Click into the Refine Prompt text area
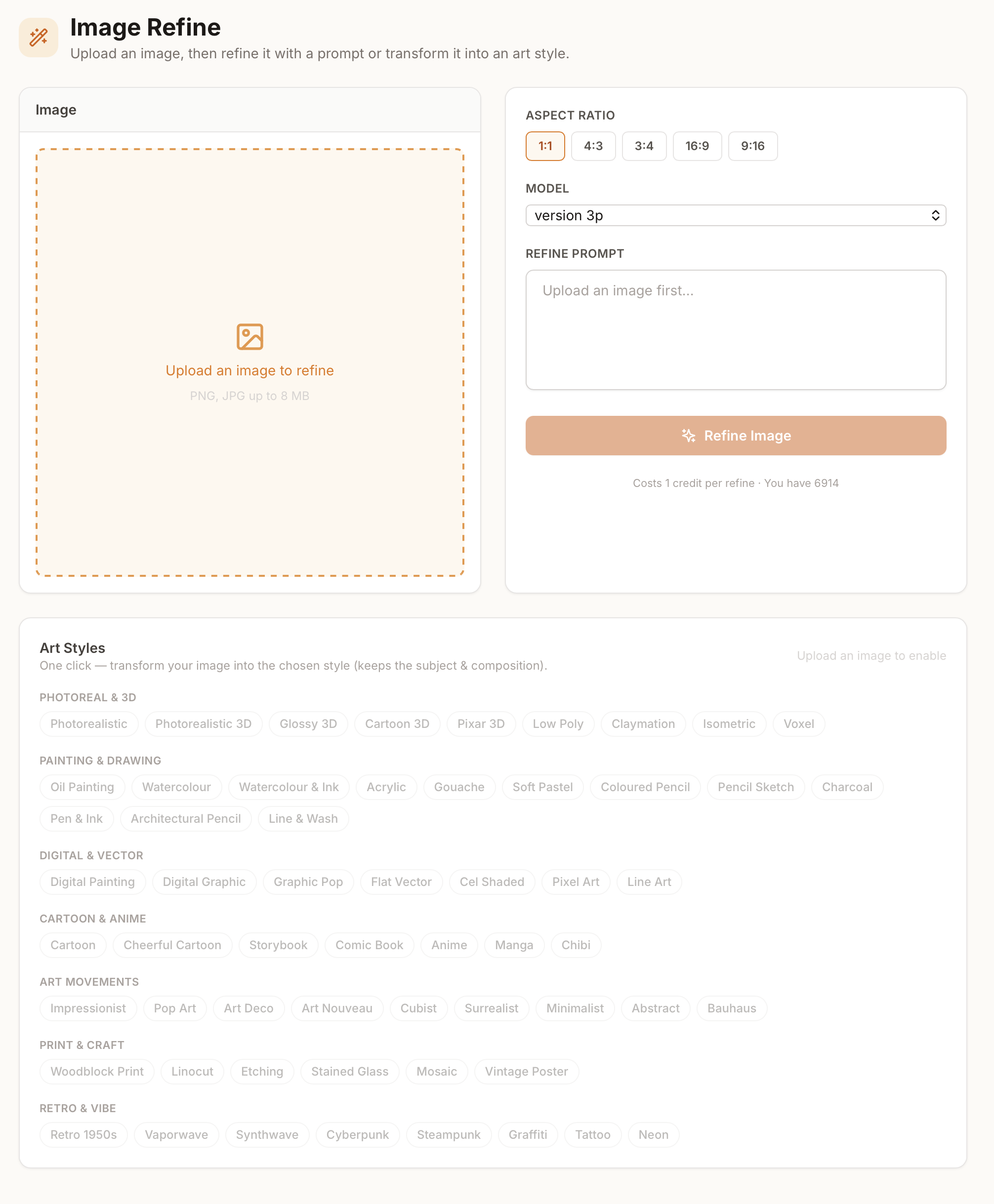 pyautogui.click(x=735, y=329)
